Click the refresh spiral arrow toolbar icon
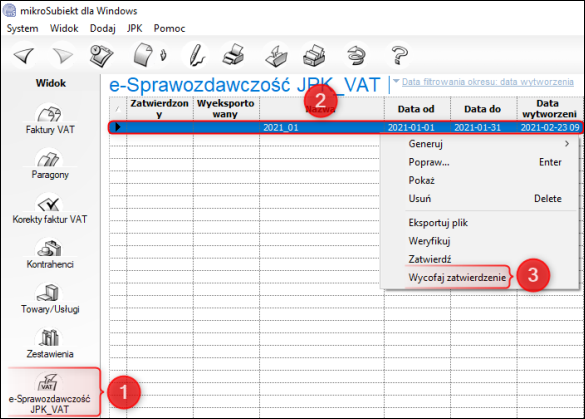Viewport: 585px width, 419px height. 357,56
